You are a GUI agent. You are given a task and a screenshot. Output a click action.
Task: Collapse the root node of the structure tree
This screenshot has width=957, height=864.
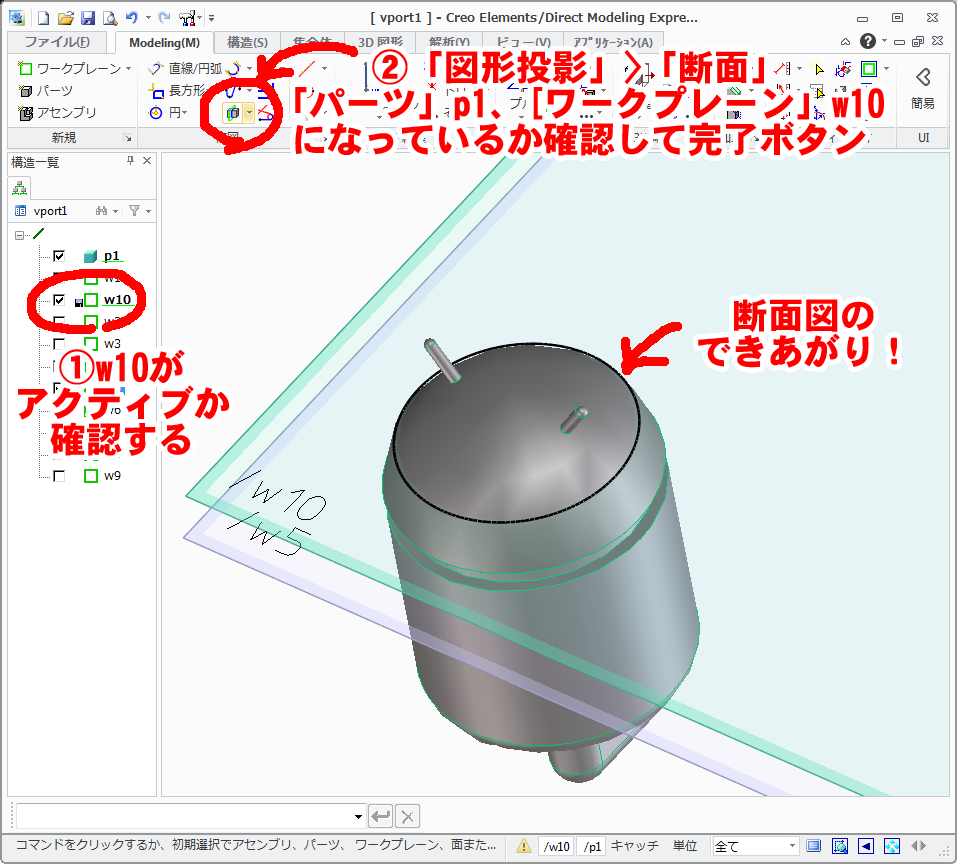point(19,235)
